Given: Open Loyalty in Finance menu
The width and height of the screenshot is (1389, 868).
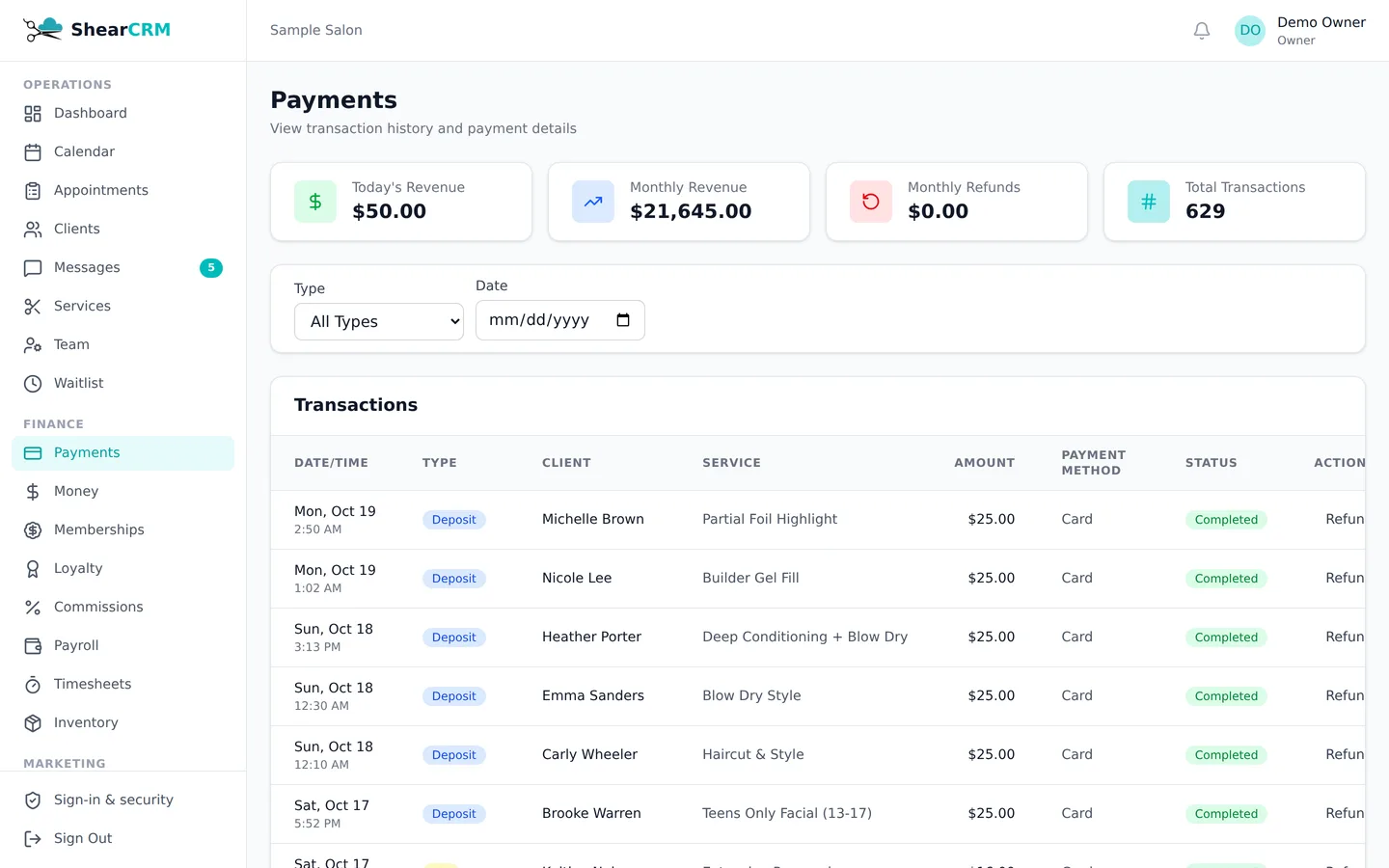Looking at the screenshot, I should tap(123, 569).
